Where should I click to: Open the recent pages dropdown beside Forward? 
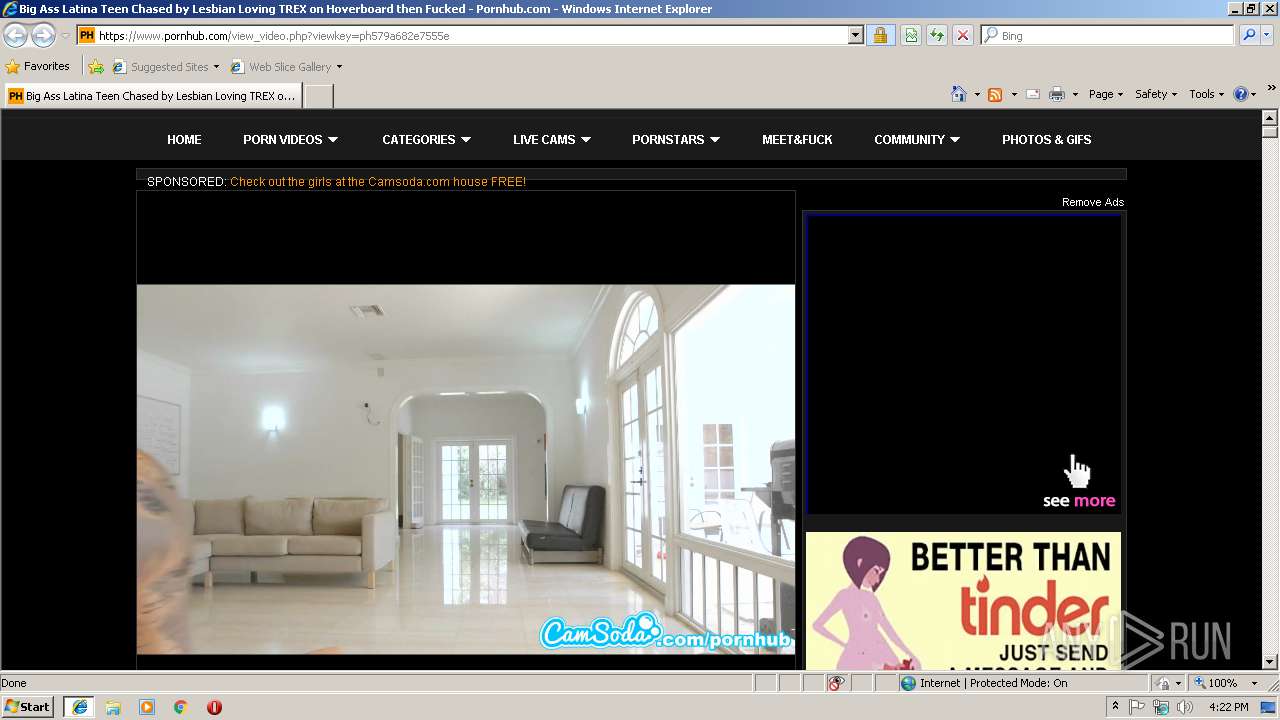(65, 36)
